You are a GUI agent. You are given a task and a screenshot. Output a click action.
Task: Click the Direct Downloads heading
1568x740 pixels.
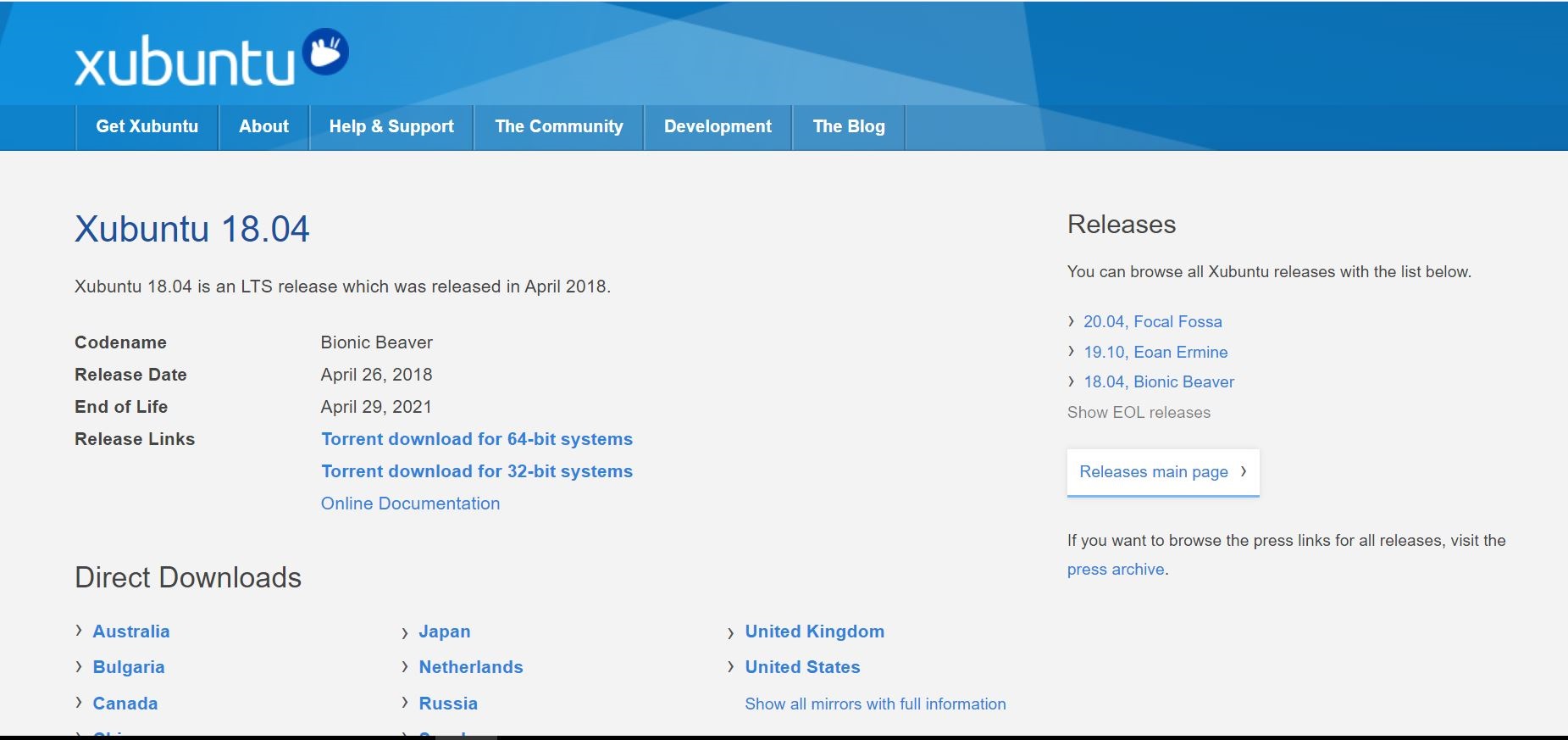188,577
